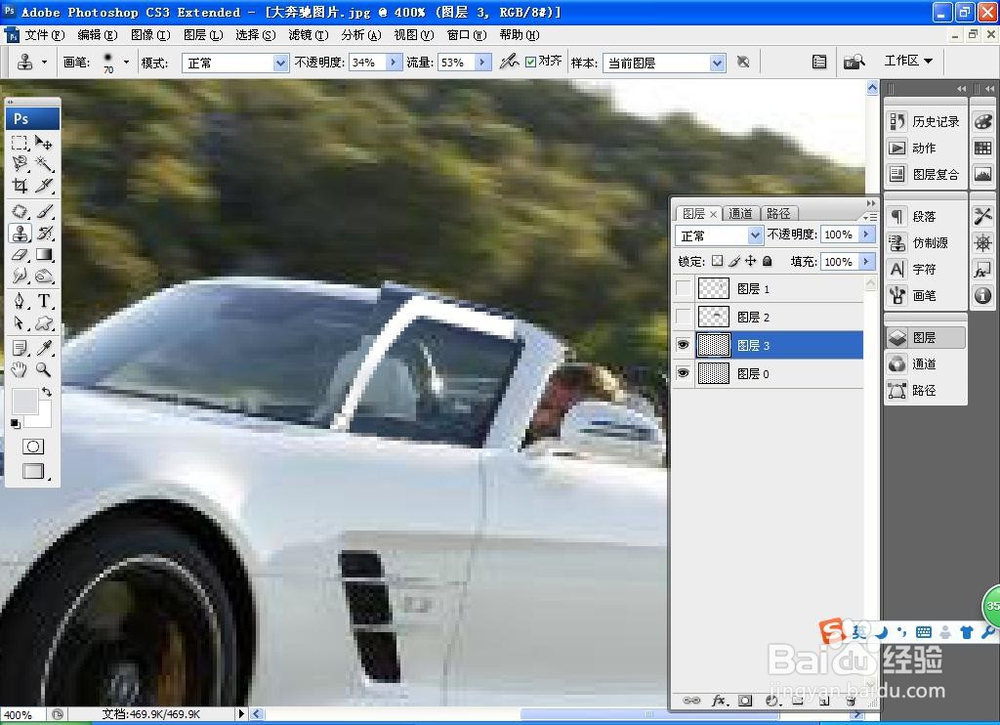Viewport: 1000px width, 725px height.
Task: Open the 历史记录 history panel
Action: [x=925, y=121]
